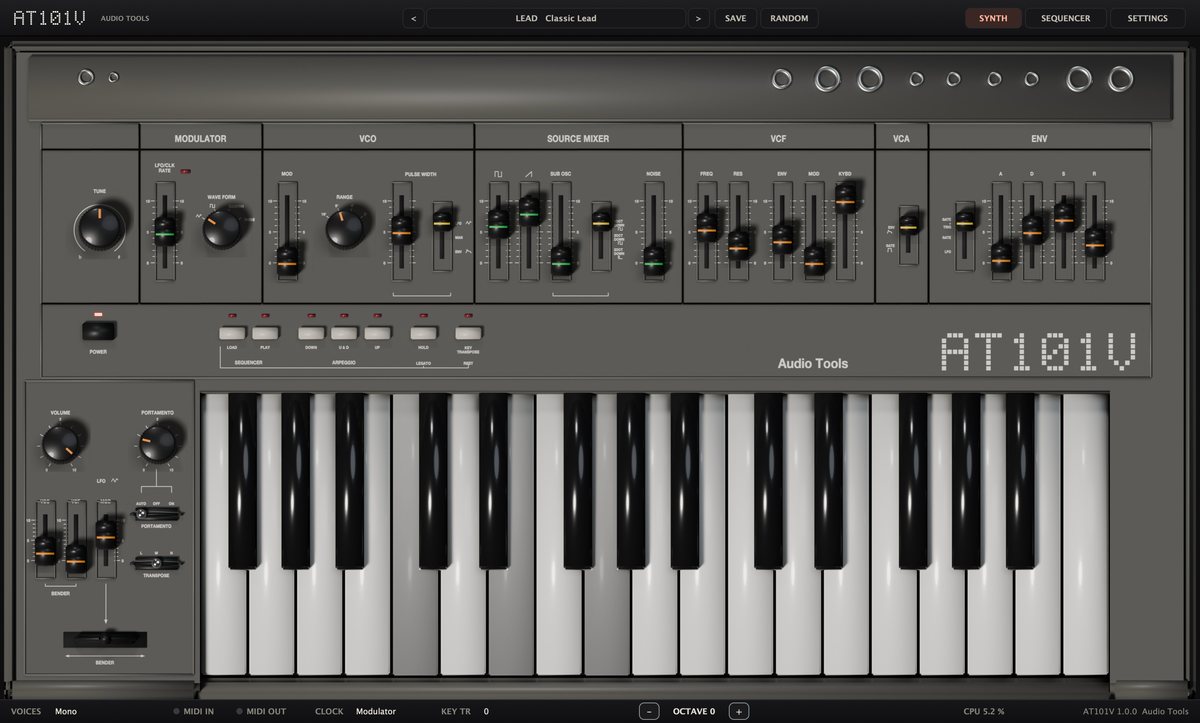1200x723 pixels.
Task: Open the LEAD Classic Lead preset selector
Action: (556, 18)
